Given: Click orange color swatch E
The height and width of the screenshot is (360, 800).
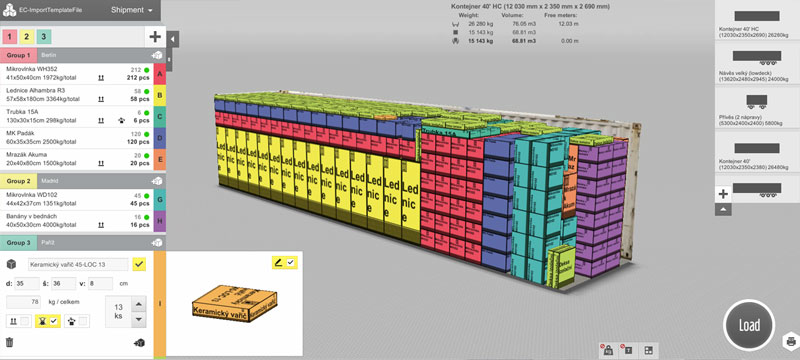Looking at the screenshot, I should (x=160, y=159).
